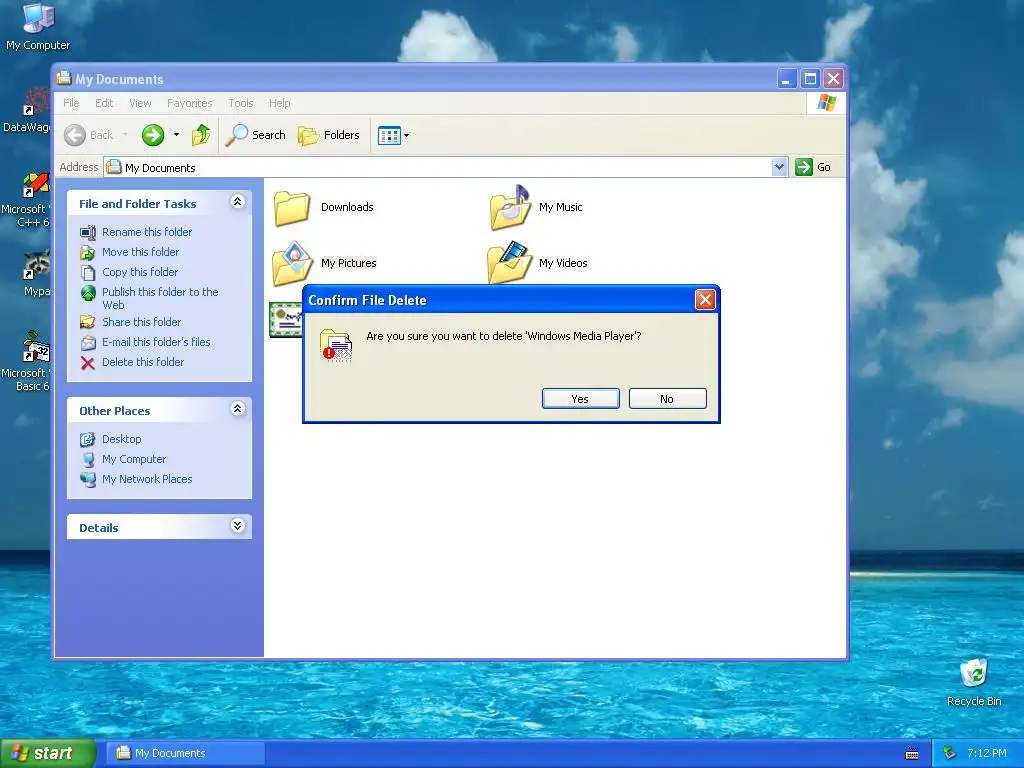The image size is (1024, 768).
Task: Click E-mail this folder's files
Action: point(156,342)
